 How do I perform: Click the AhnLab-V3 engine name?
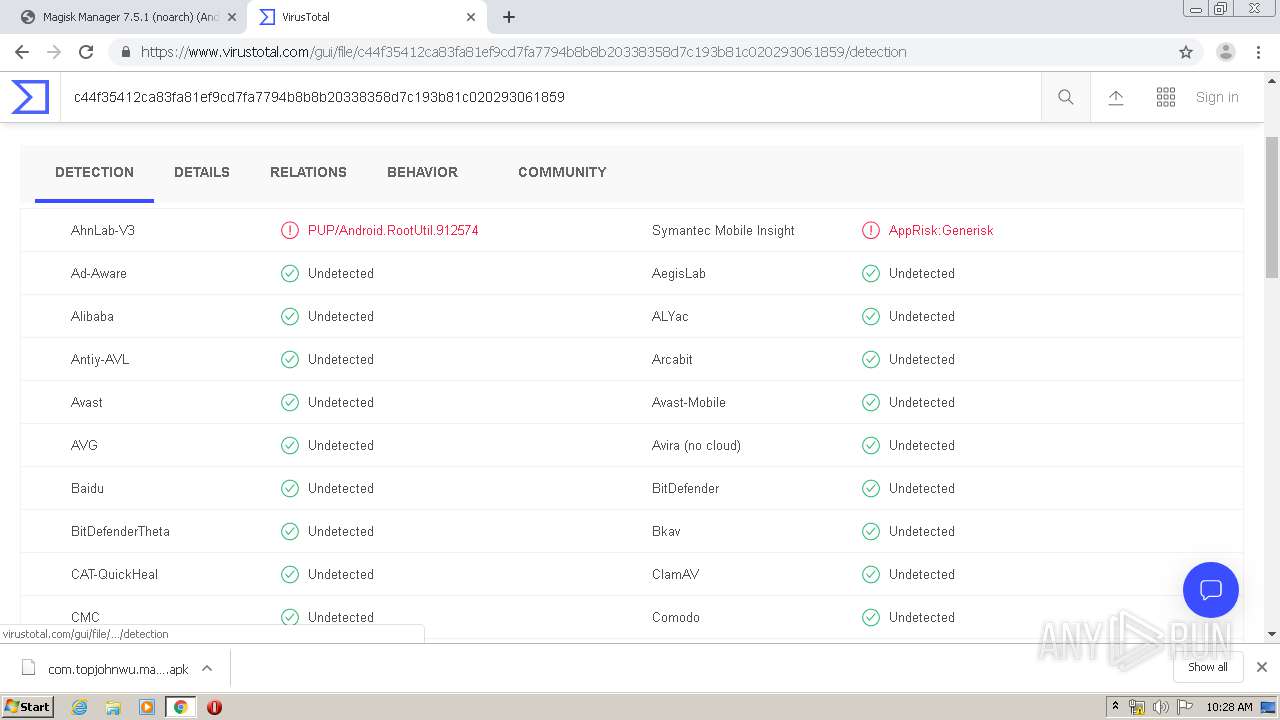pos(103,230)
